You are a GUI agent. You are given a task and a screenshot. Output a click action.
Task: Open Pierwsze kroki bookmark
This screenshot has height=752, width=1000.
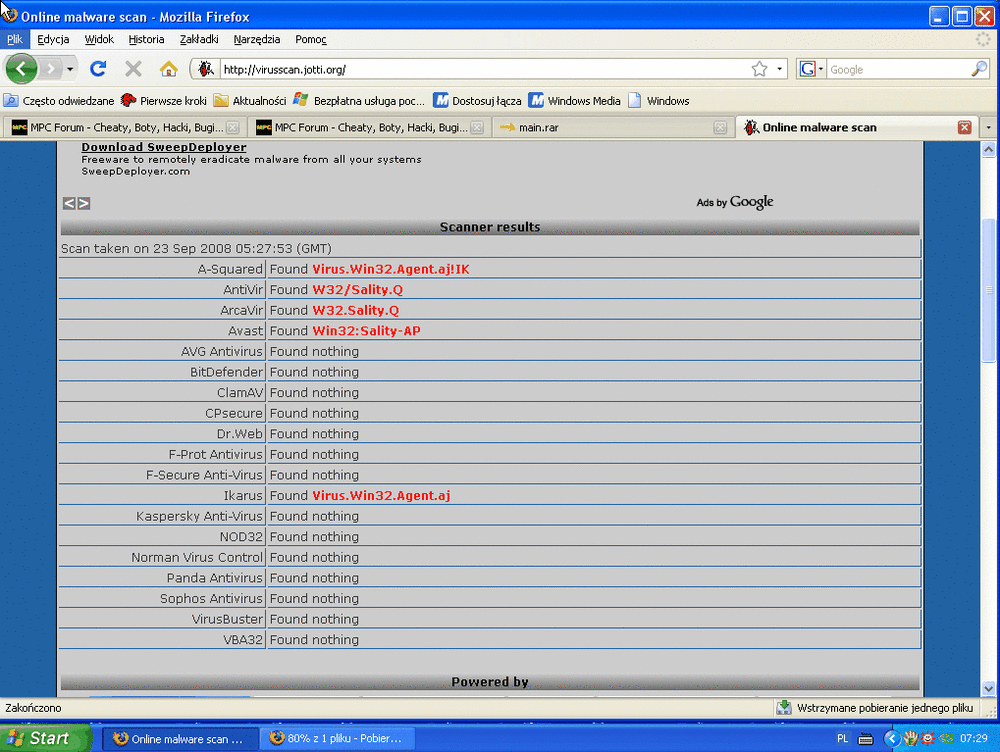pyautogui.click(x=164, y=101)
